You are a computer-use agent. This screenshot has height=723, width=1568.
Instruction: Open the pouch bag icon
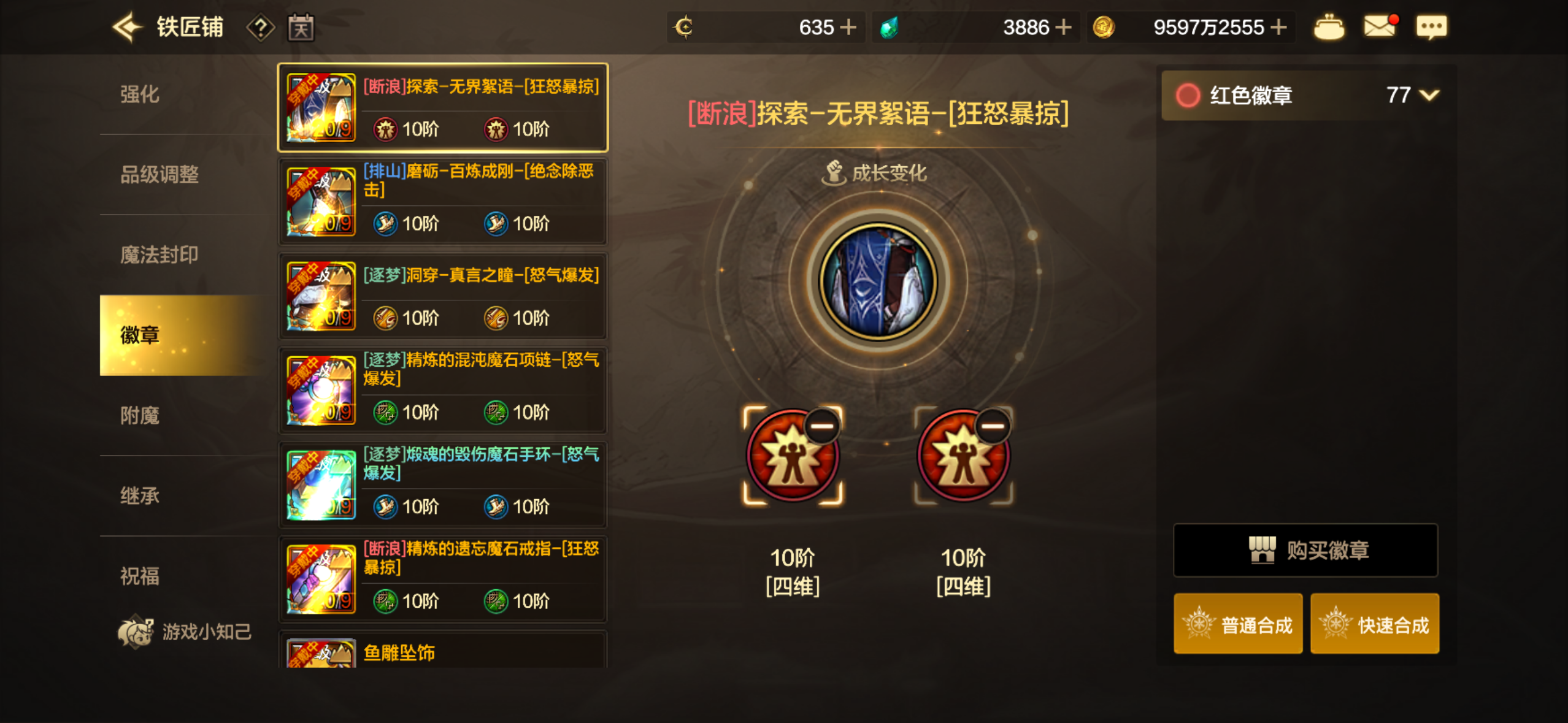(x=1329, y=27)
